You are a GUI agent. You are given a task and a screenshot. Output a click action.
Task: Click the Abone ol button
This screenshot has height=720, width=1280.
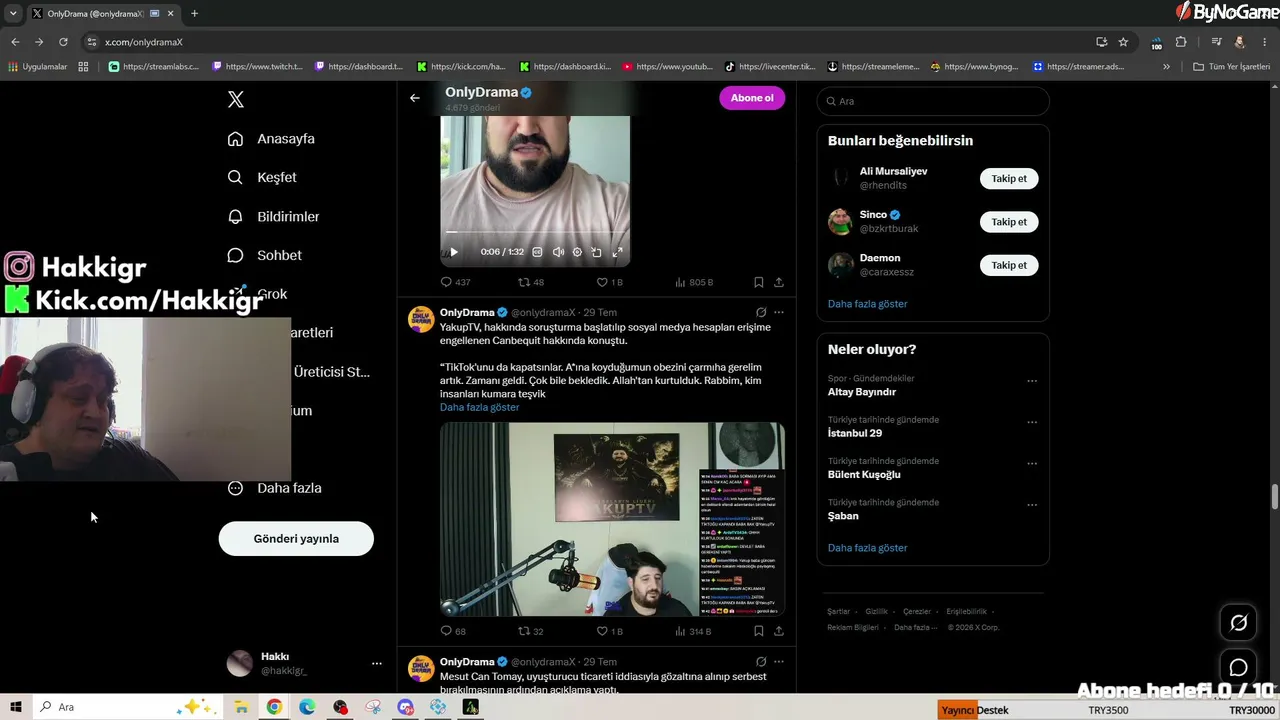click(752, 98)
